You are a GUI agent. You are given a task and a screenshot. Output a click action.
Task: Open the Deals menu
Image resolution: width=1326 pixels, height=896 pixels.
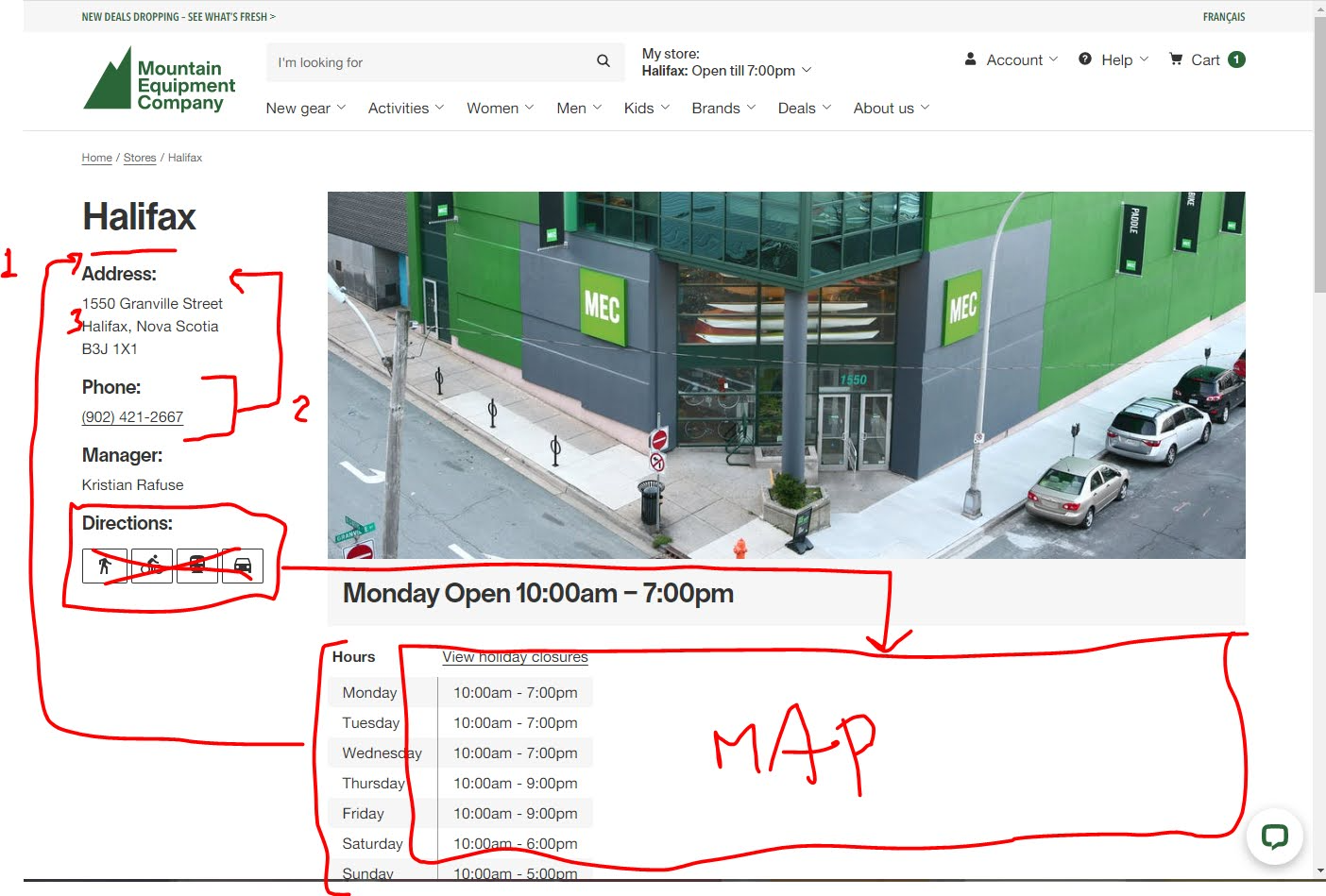coord(804,108)
